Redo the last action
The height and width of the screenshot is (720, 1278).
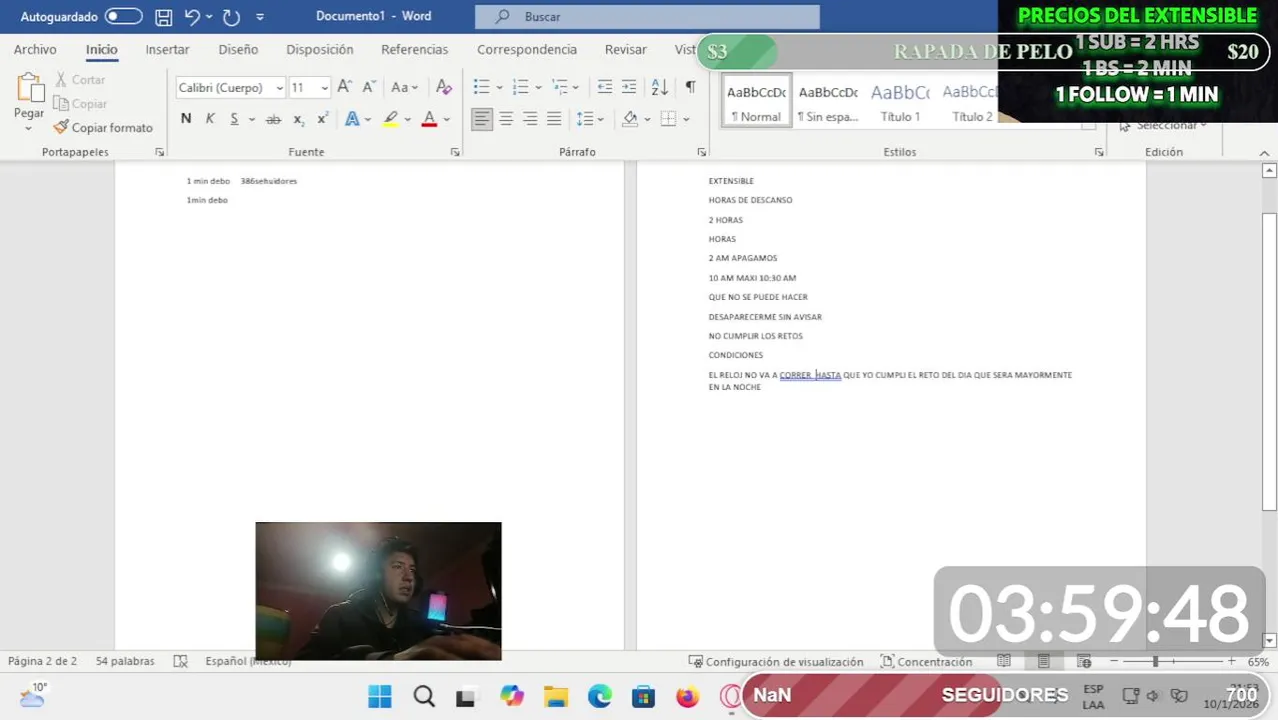click(x=231, y=17)
